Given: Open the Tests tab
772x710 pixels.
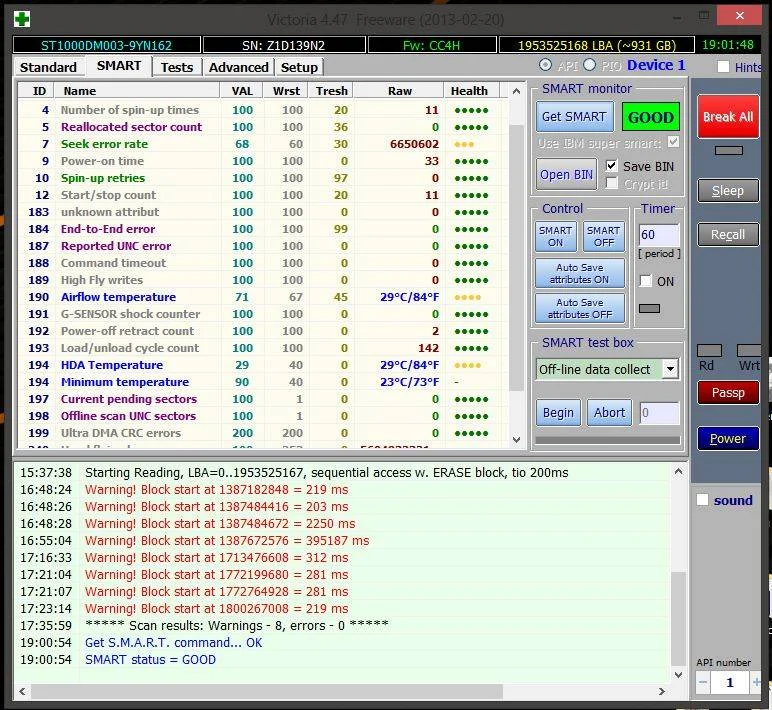Looking at the screenshot, I should 177,67.
